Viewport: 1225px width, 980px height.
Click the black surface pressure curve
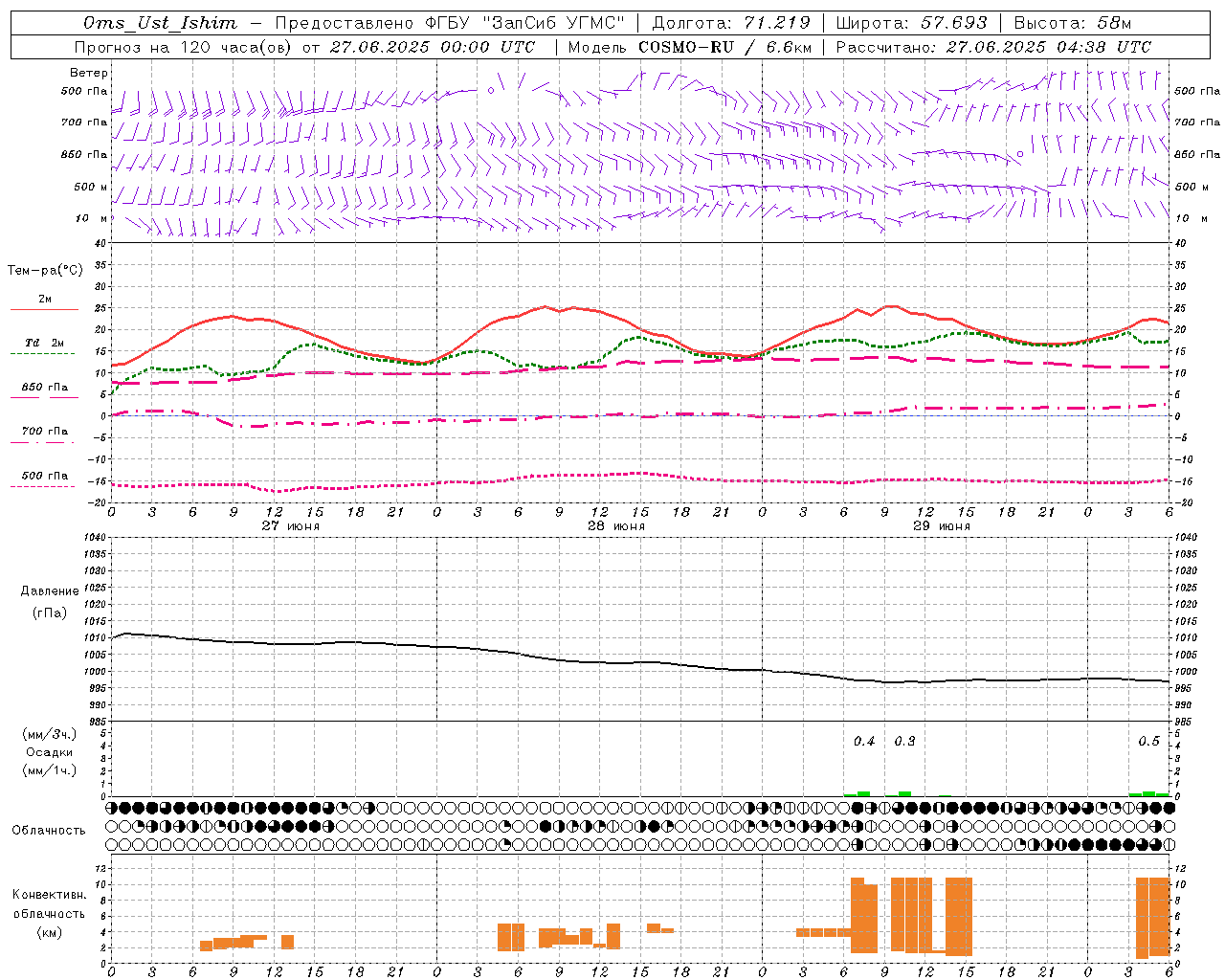tap(641, 661)
